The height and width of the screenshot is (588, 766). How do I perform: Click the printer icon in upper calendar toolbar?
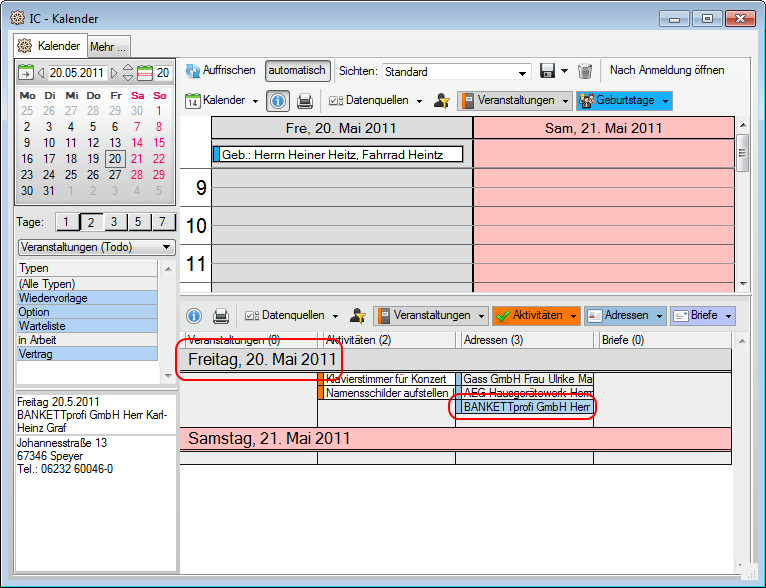pos(305,101)
